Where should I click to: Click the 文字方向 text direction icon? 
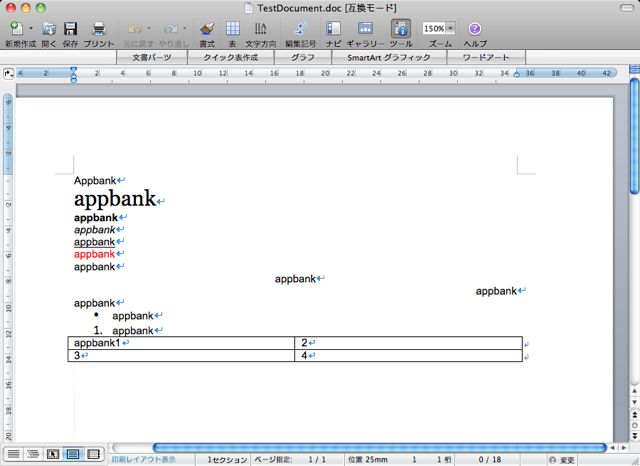(260, 29)
